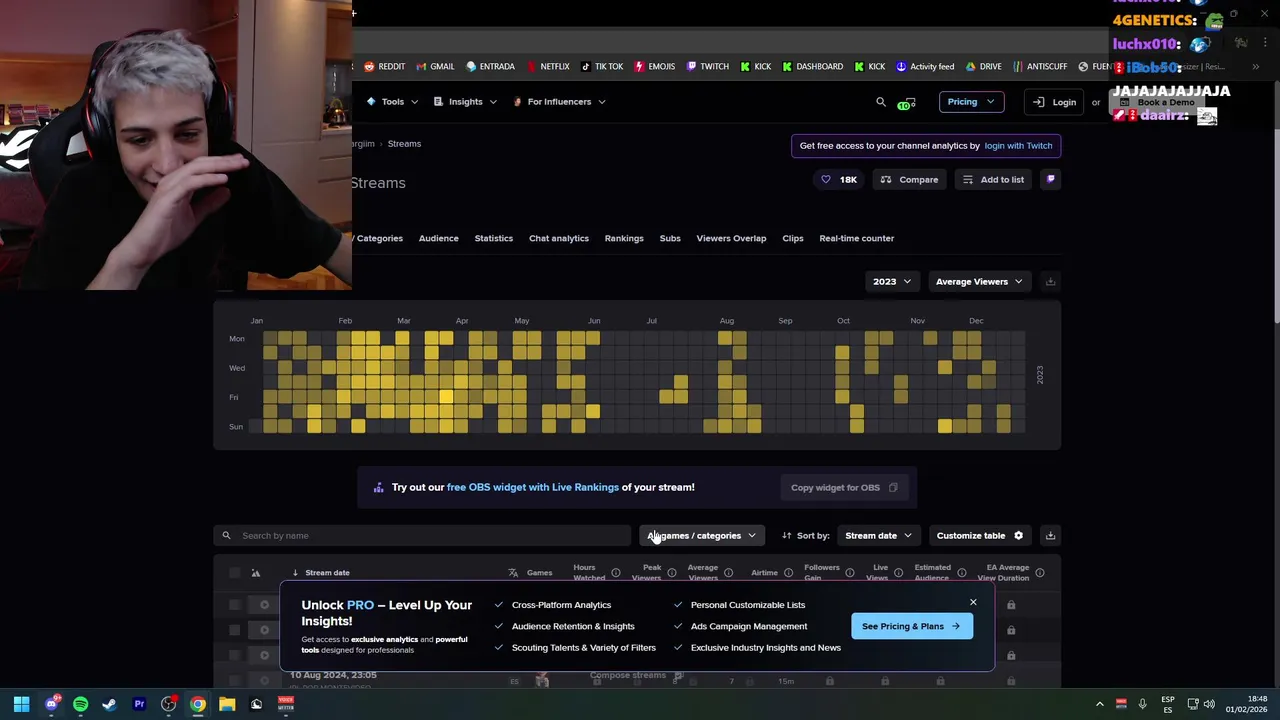
Task: Open the Hours Watched info icon
Action: [616, 573]
